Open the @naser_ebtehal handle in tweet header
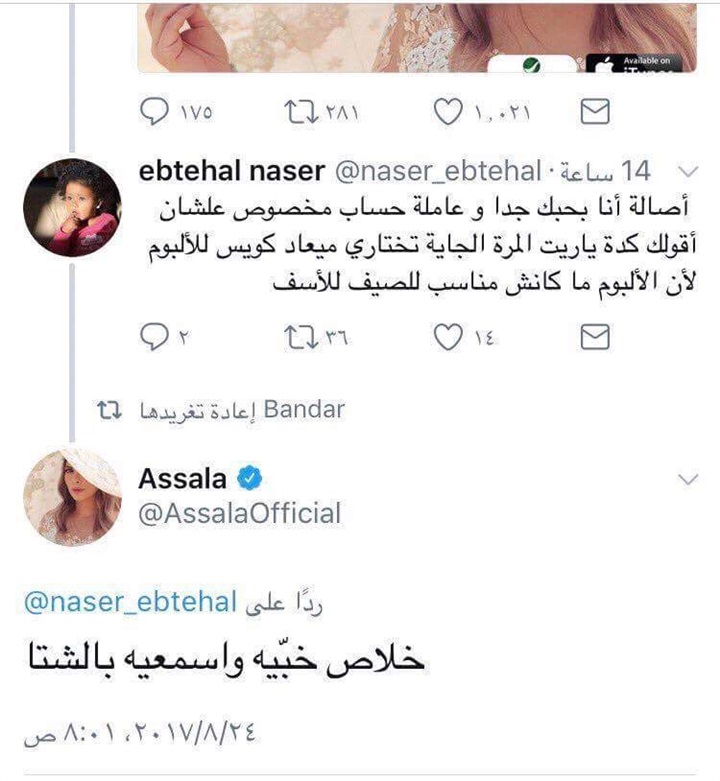Screen dimensions: 720x781 438,171
